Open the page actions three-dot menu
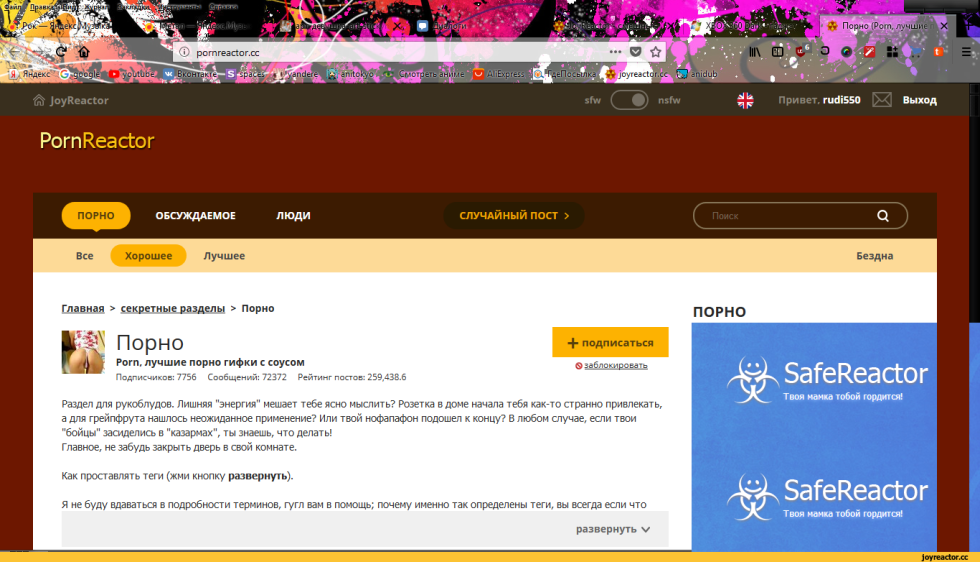980x562 pixels. (614, 51)
